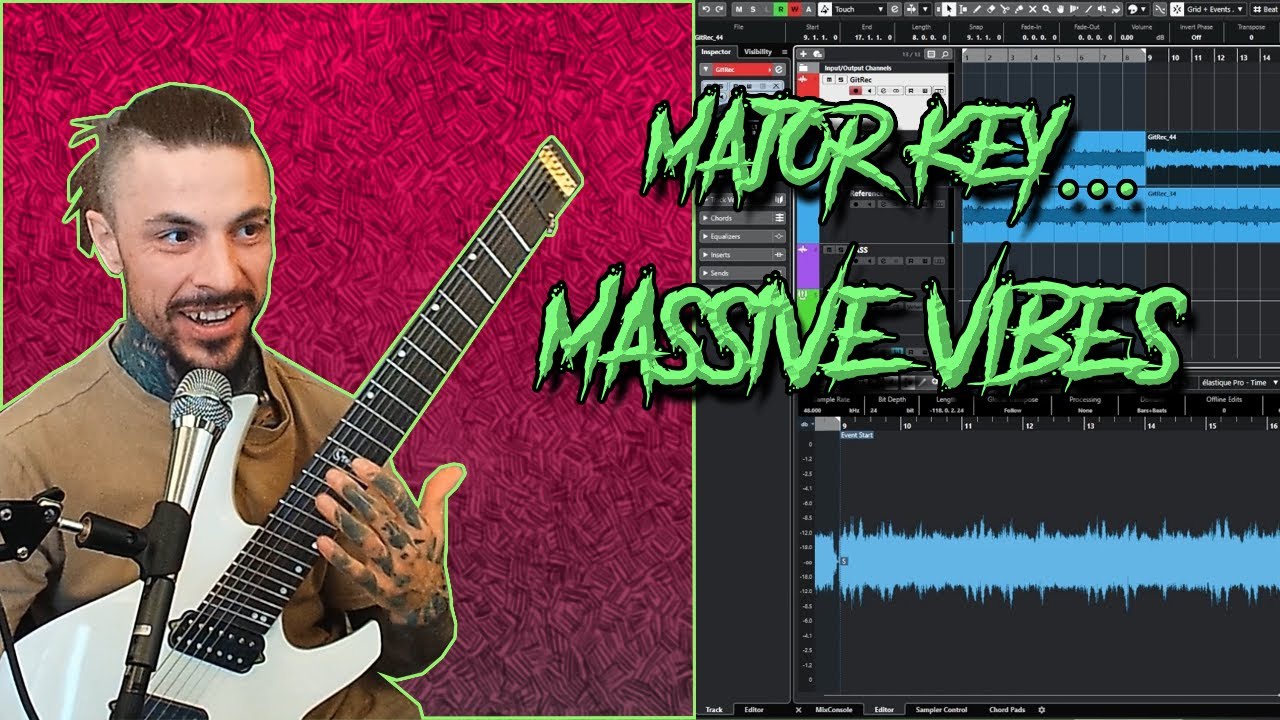Select the Glue tool

point(1019,9)
